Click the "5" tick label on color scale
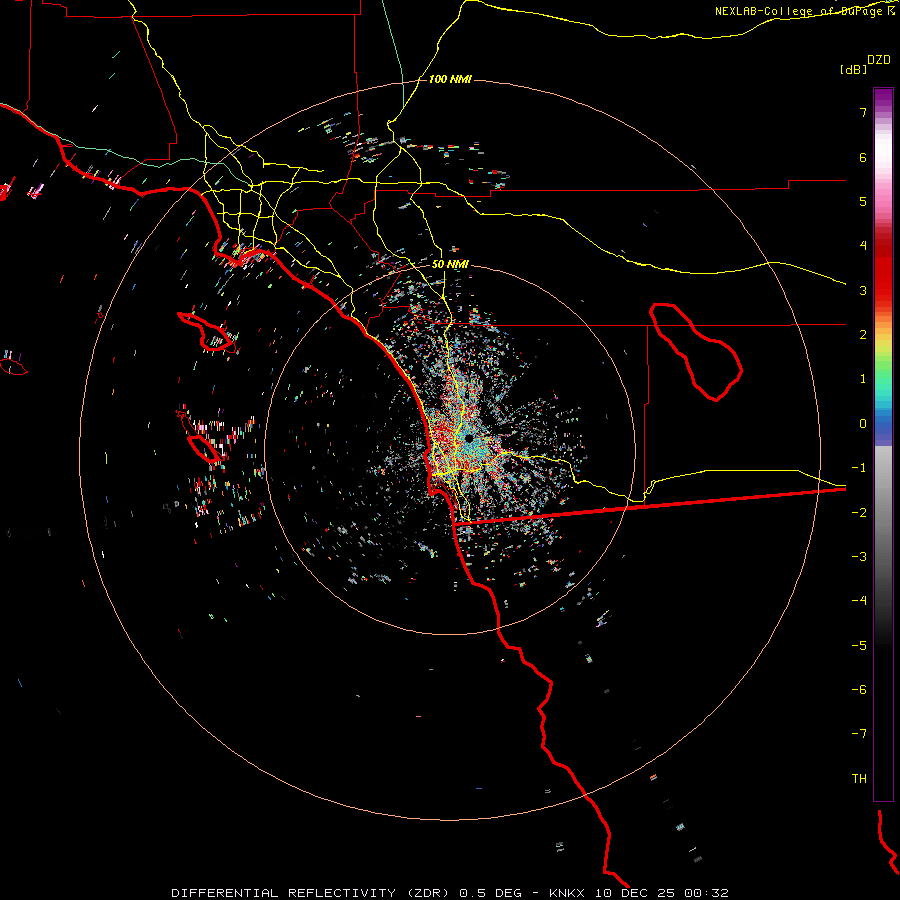Viewport: 900px width, 900px height. tap(863, 201)
